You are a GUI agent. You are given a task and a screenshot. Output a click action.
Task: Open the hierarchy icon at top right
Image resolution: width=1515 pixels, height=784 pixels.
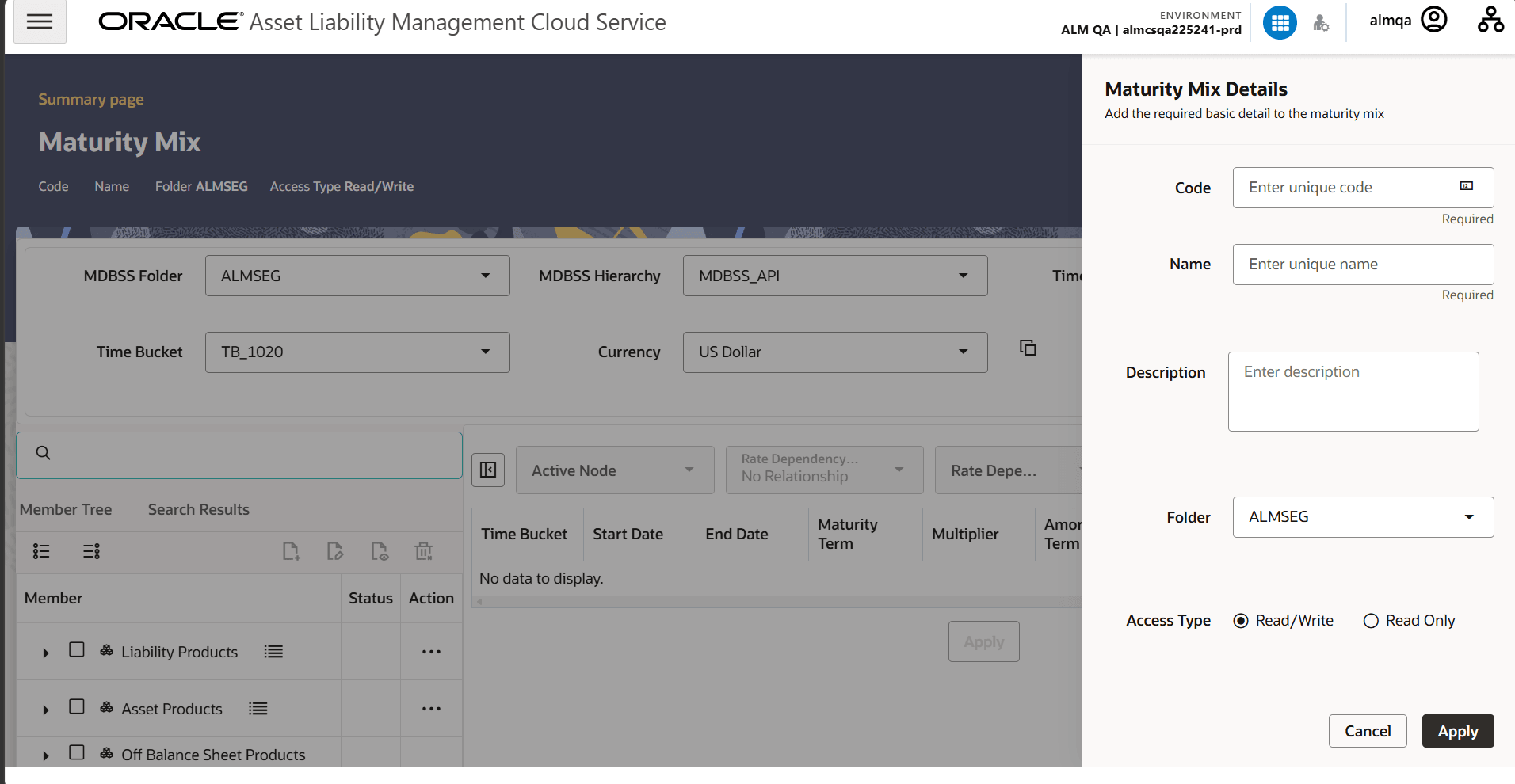1490,19
